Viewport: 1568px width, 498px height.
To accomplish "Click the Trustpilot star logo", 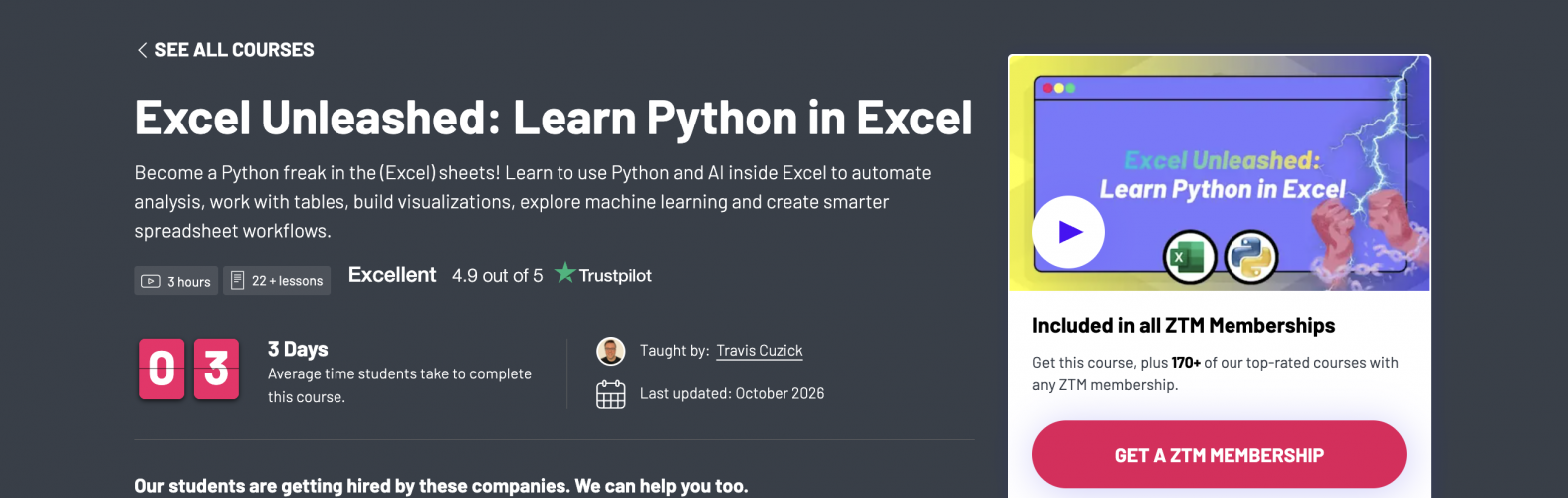I will [x=565, y=272].
